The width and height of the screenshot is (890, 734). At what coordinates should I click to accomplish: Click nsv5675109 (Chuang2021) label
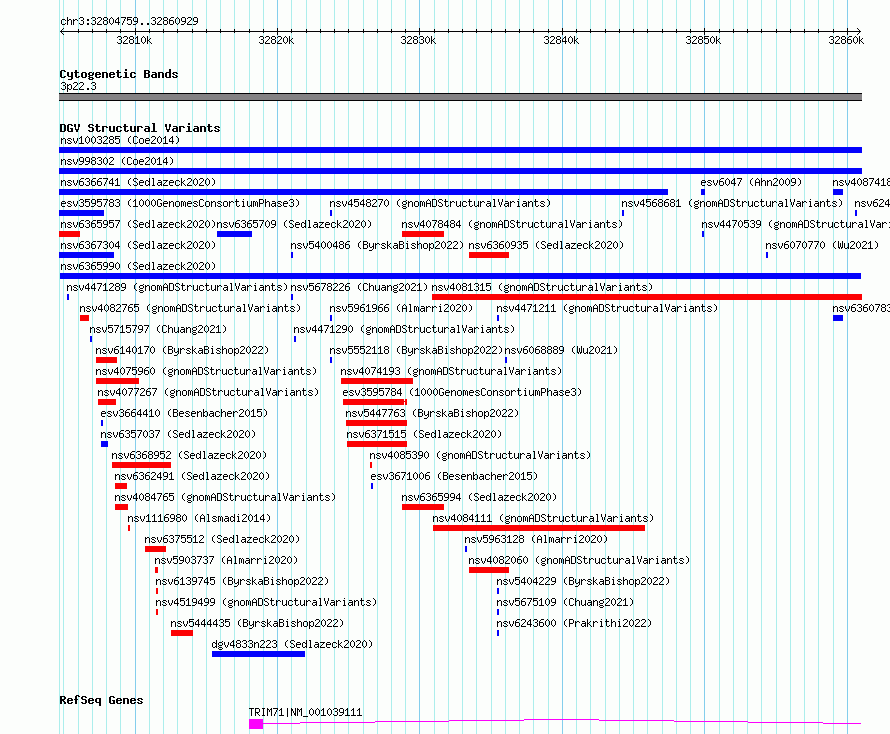pyautogui.click(x=565, y=602)
